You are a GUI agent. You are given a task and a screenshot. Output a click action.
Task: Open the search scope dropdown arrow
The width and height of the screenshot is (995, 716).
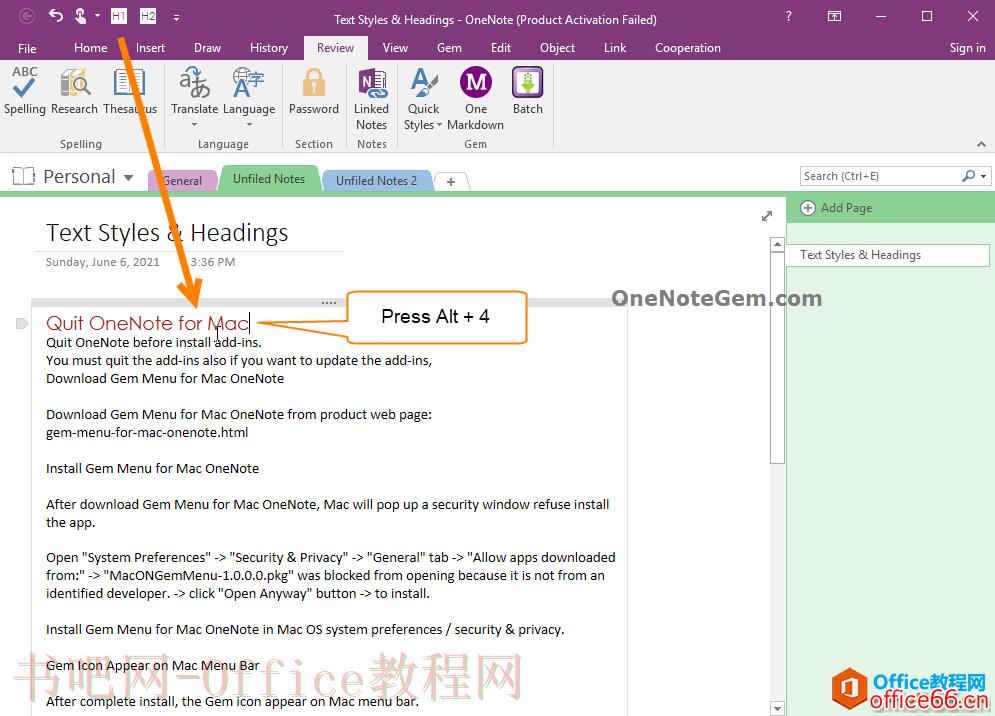pos(983,176)
